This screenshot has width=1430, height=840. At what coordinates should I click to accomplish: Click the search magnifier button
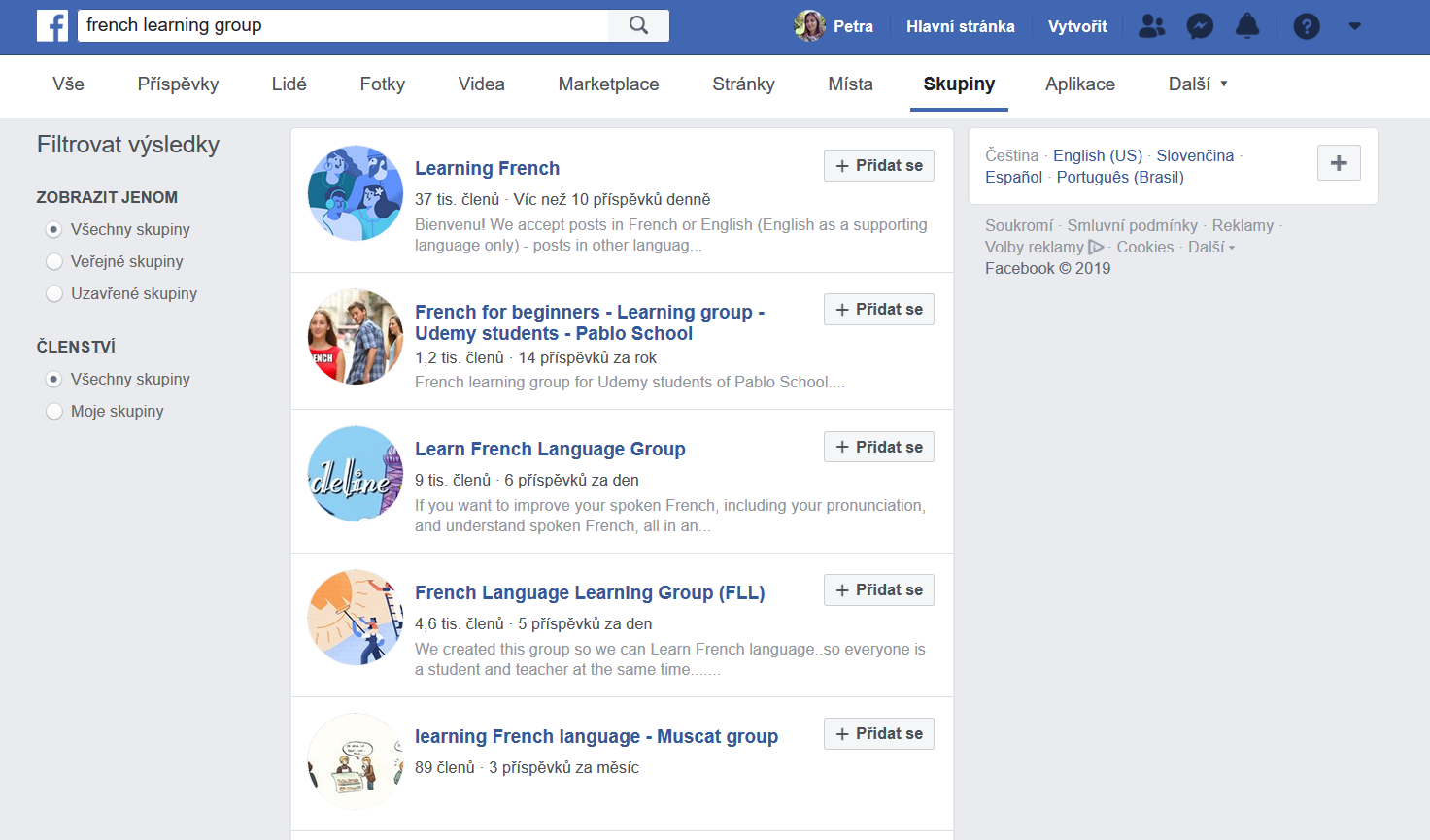coord(638,26)
